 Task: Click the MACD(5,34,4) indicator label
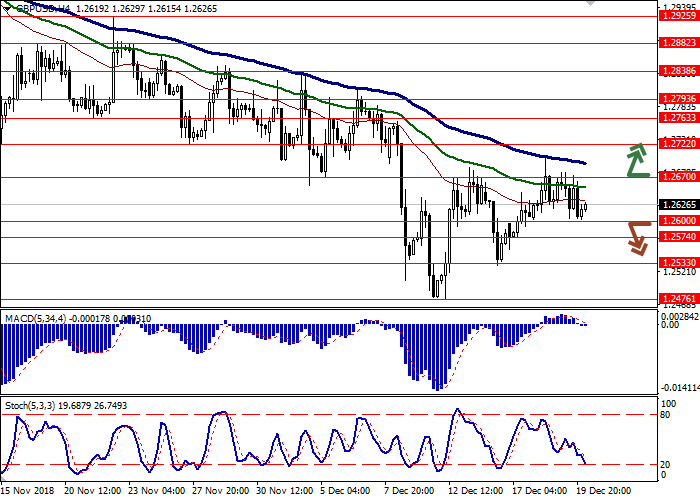tap(39, 318)
